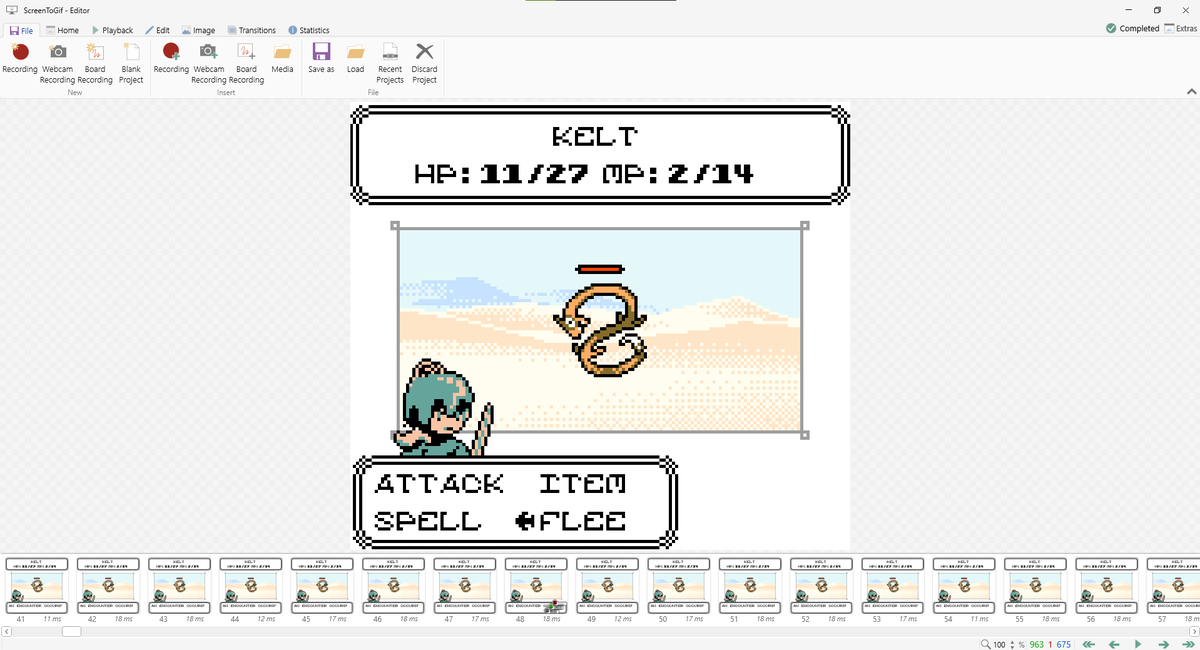Viewport: 1200px width, 650px height.
Task: Play the animation preview
Action: (x=1138, y=644)
